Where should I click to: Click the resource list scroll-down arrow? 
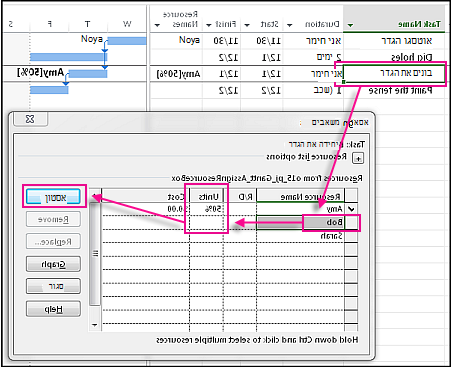coord(95,325)
